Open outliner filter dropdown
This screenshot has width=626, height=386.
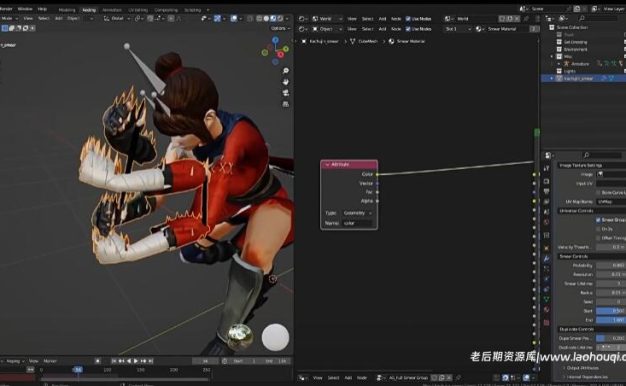[563, 18]
